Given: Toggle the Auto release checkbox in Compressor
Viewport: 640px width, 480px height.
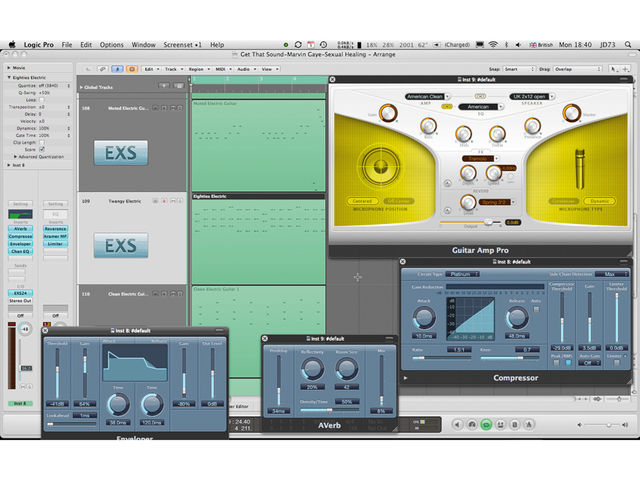Looking at the screenshot, I should pos(536,309).
